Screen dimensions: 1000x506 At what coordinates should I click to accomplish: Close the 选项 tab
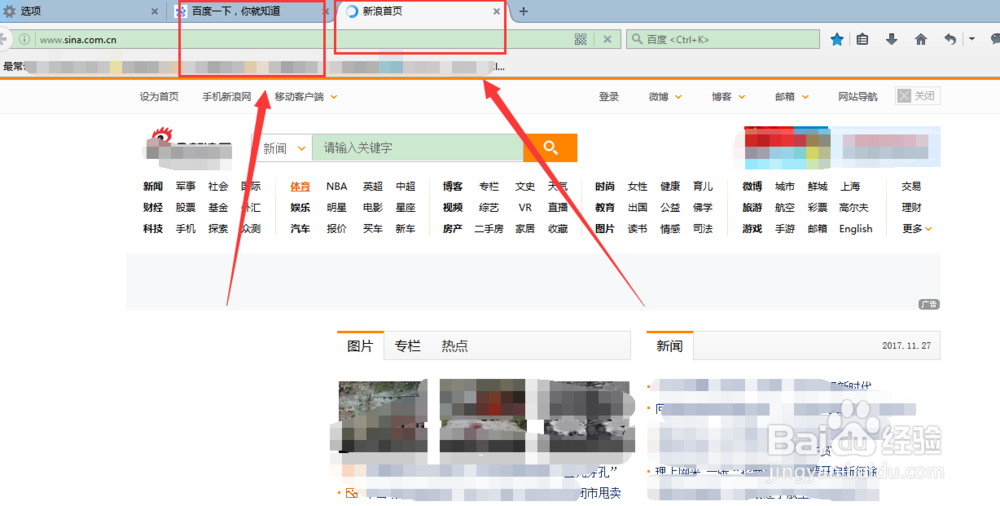click(x=154, y=11)
